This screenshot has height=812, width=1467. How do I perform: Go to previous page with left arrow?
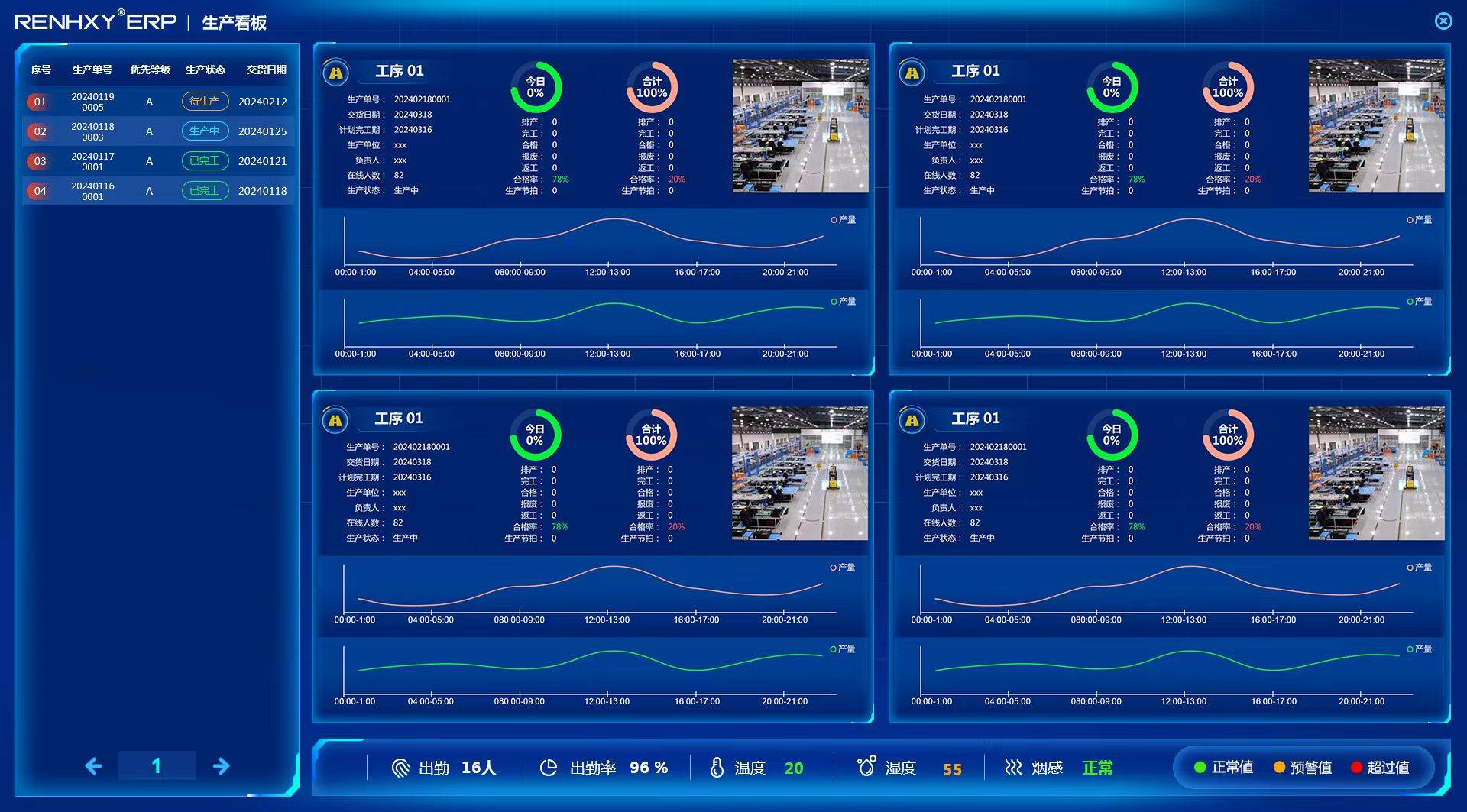[x=93, y=766]
